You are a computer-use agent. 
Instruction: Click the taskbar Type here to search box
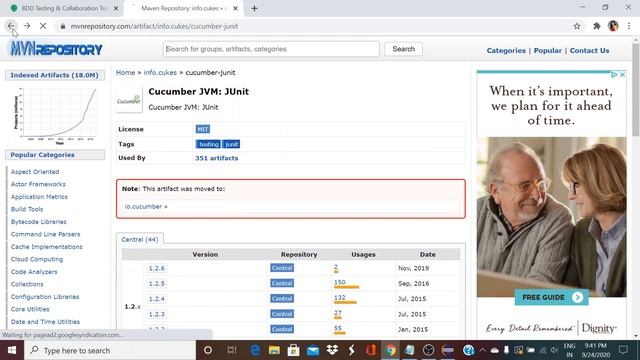click(x=110, y=350)
